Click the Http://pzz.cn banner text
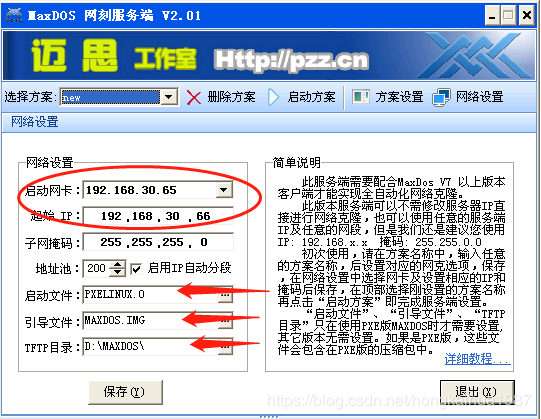The image size is (541, 419). pyautogui.click(x=292, y=60)
